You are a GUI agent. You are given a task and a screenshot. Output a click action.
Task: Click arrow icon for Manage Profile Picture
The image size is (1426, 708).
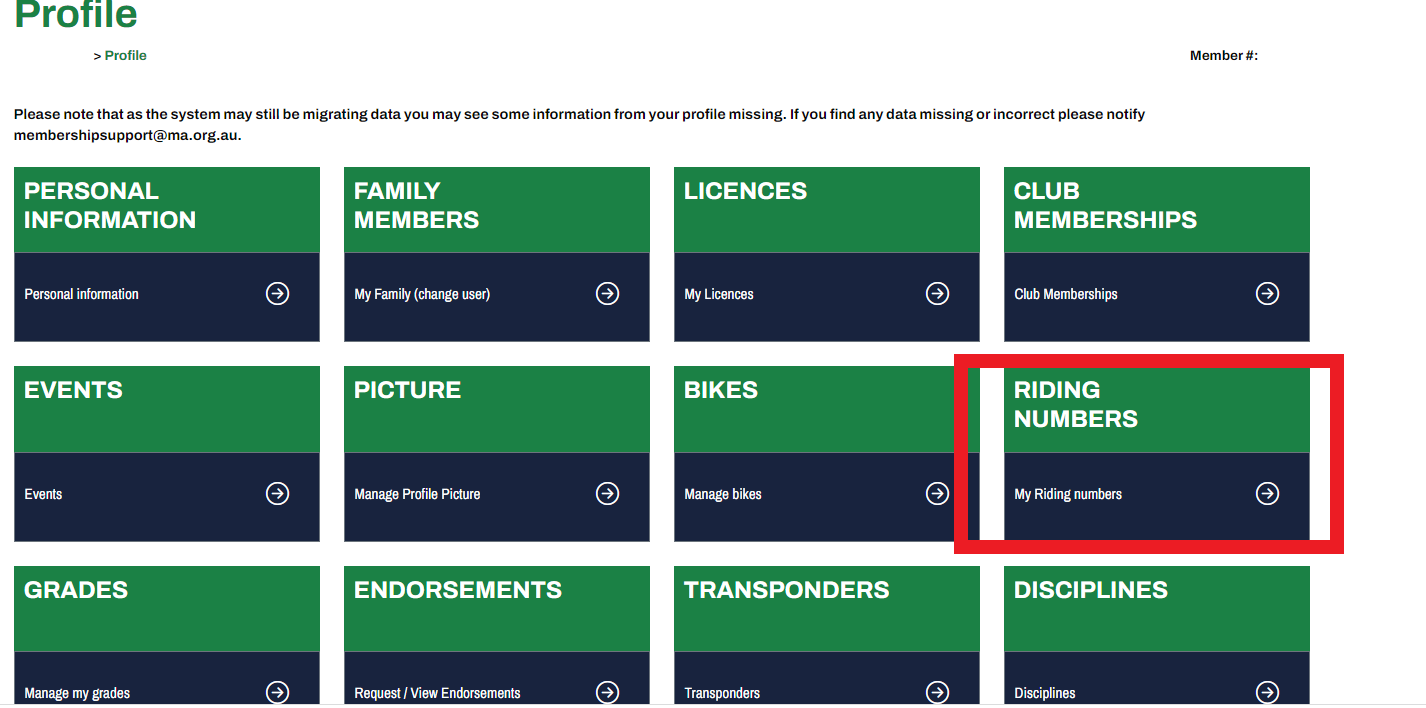(x=607, y=494)
